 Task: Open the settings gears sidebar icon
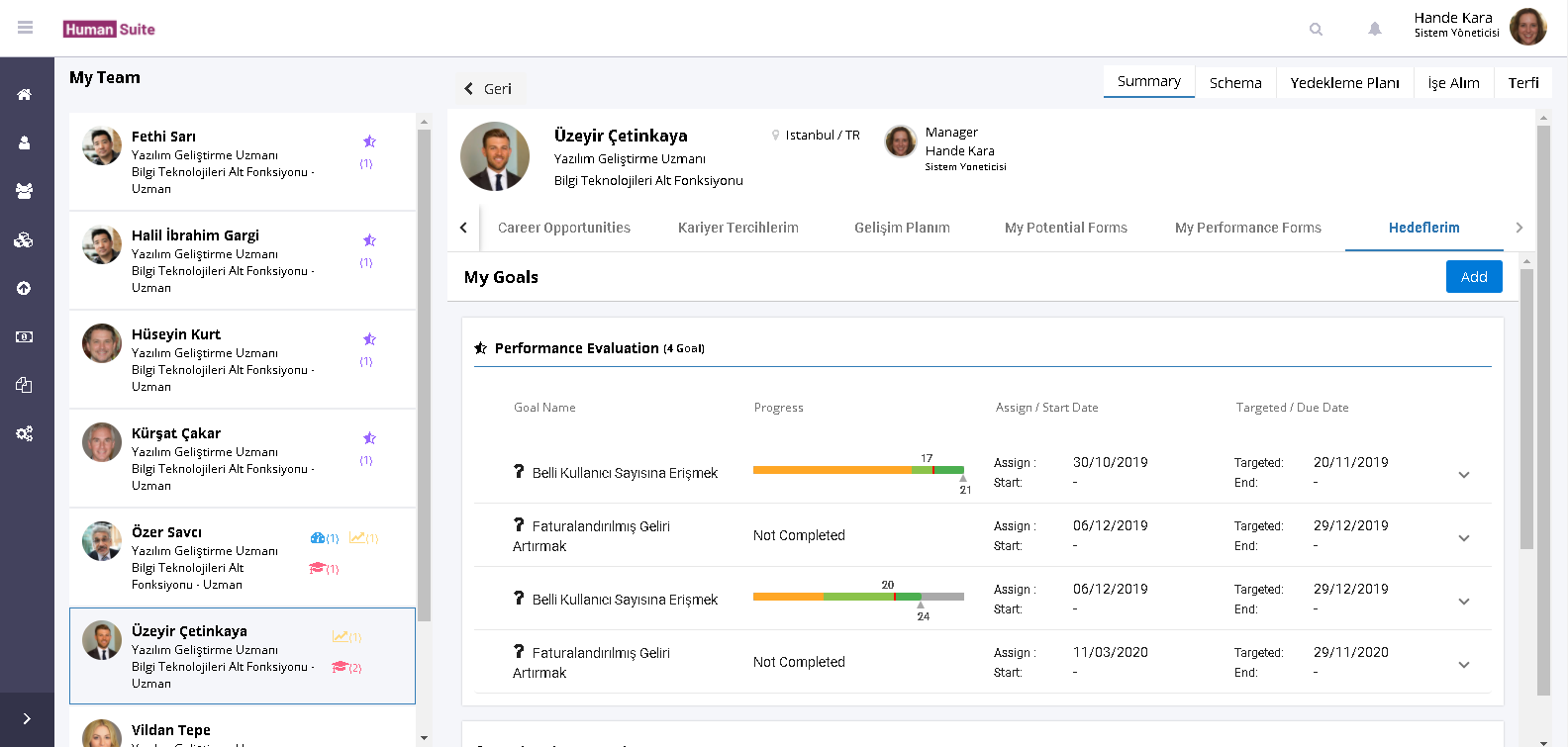pos(25,433)
